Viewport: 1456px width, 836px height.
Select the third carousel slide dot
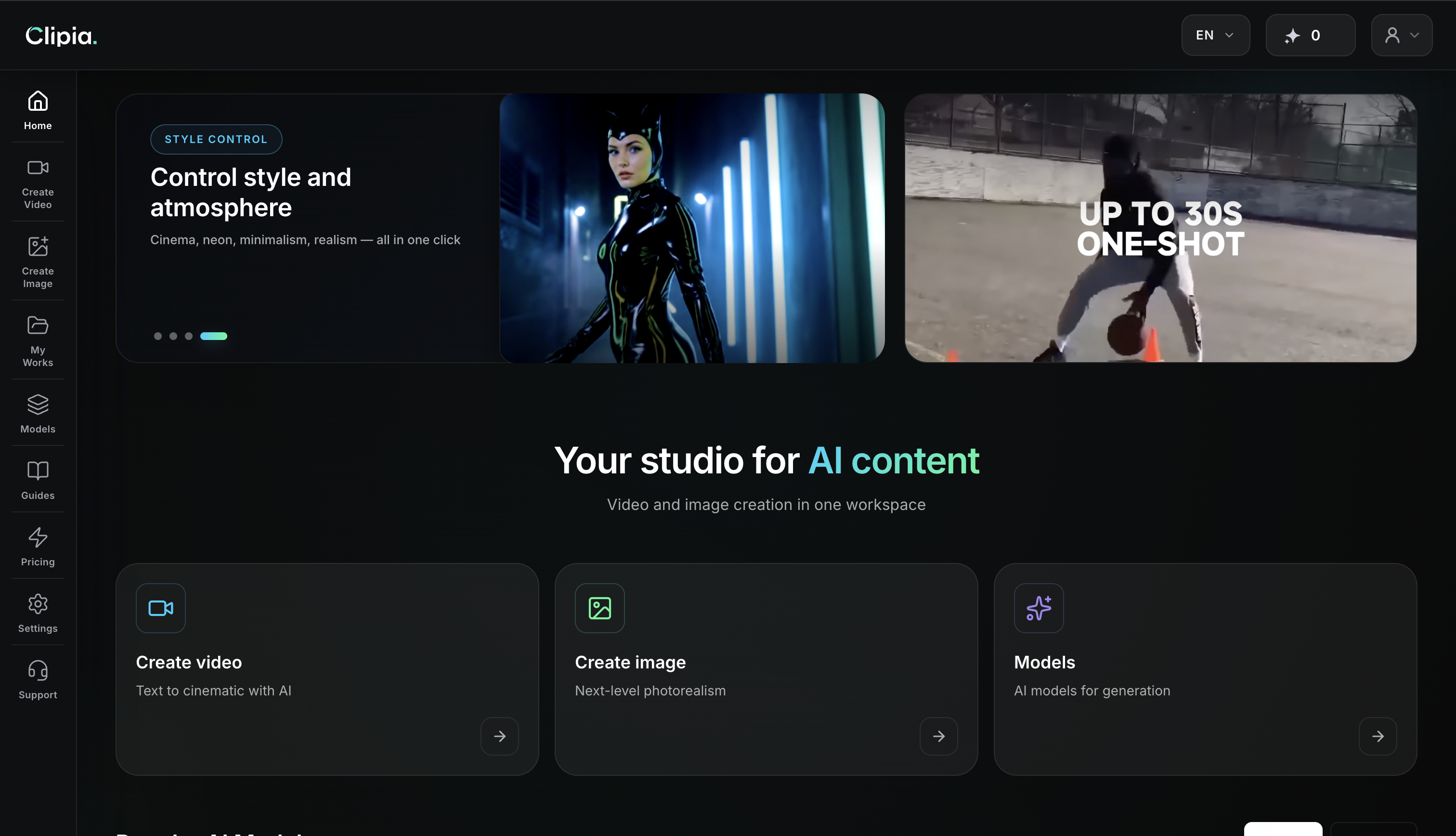click(189, 336)
